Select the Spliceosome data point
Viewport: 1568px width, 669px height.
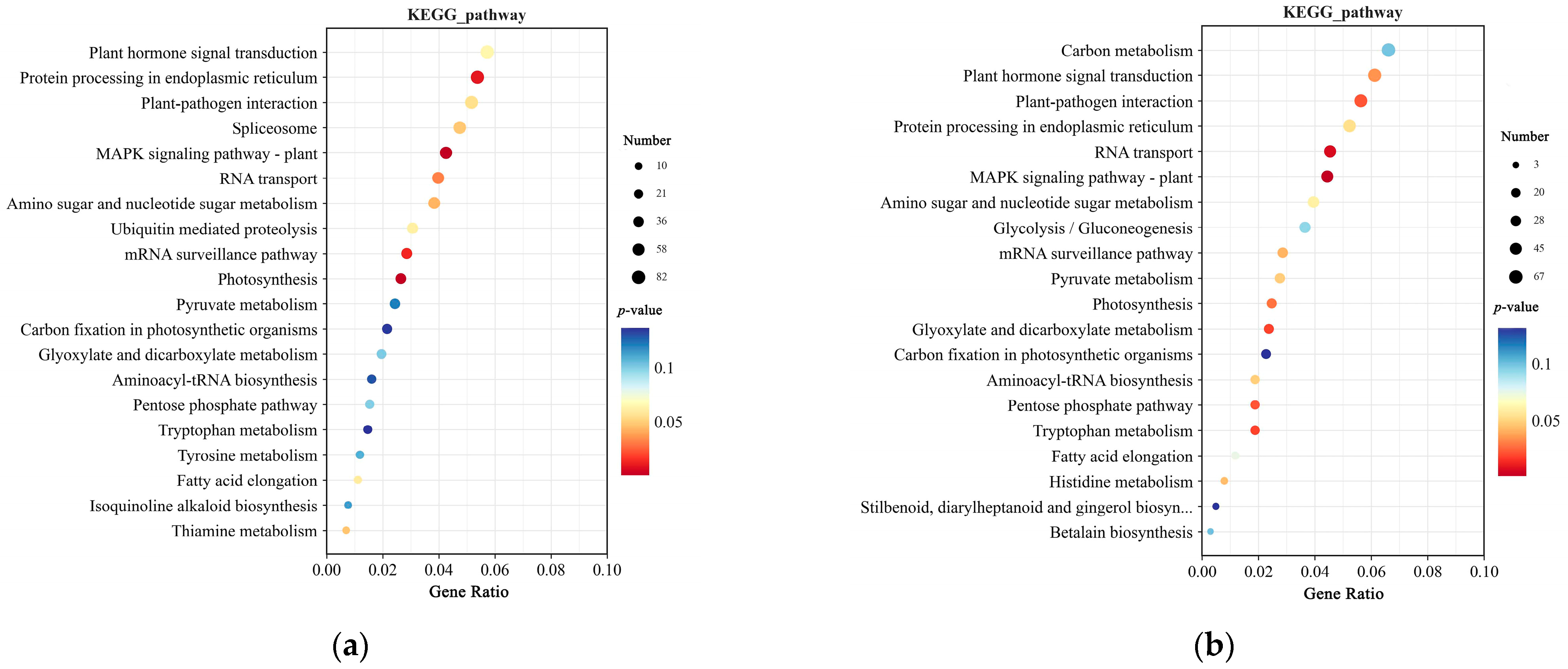point(460,128)
